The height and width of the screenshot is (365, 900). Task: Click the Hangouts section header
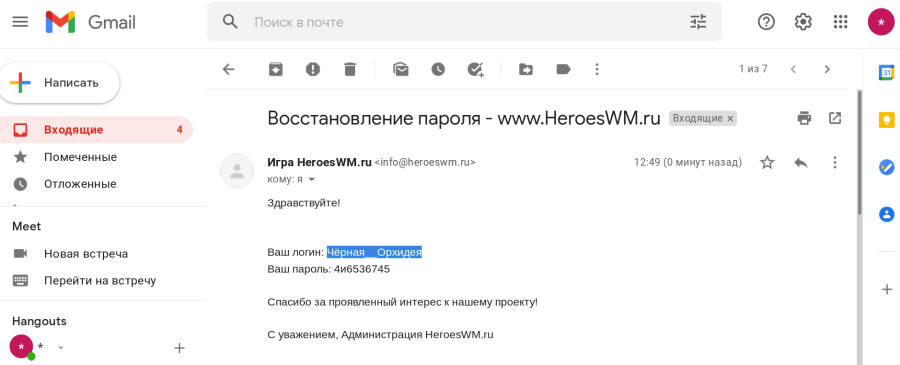point(40,321)
